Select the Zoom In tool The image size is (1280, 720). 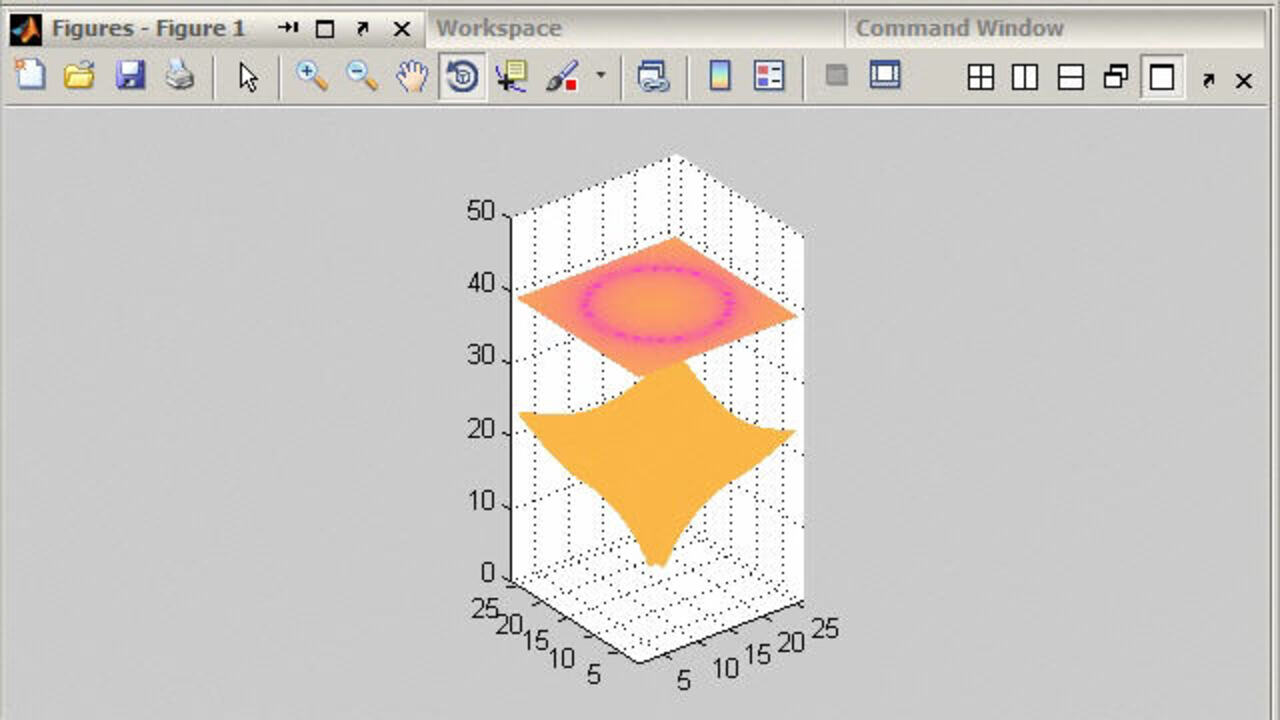coord(312,77)
